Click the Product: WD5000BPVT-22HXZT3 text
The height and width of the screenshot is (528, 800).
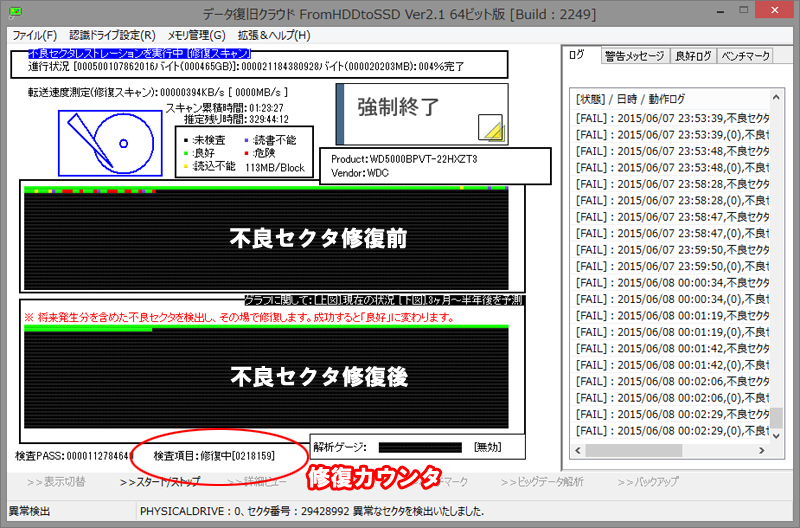click(x=404, y=159)
